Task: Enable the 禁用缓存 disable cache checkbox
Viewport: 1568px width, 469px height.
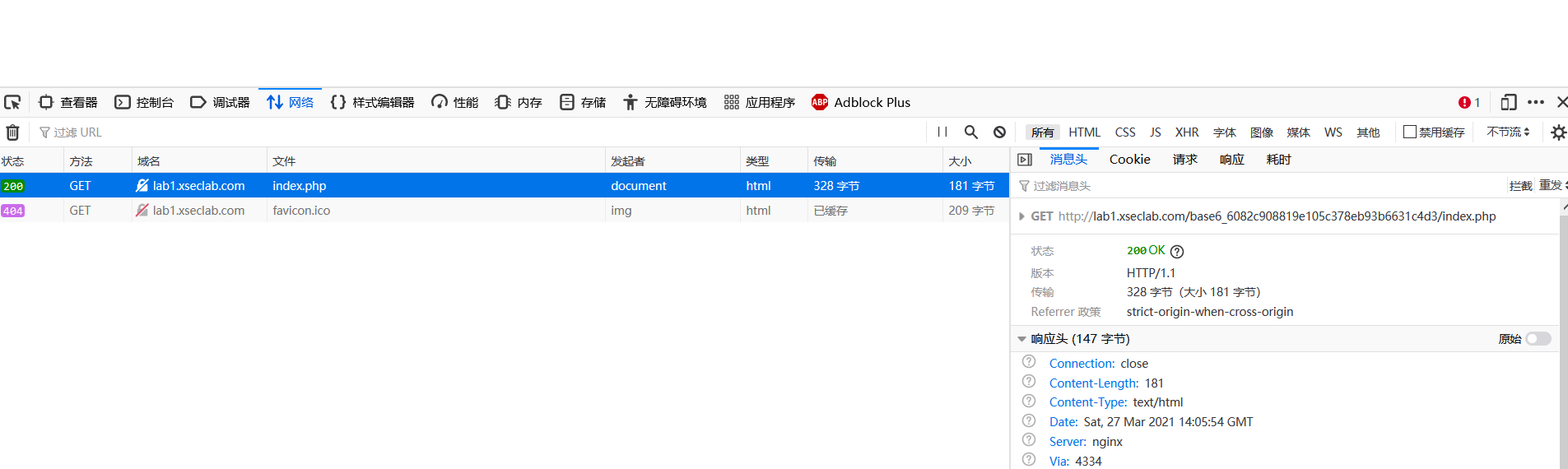Action: pyautogui.click(x=1410, y=132)
